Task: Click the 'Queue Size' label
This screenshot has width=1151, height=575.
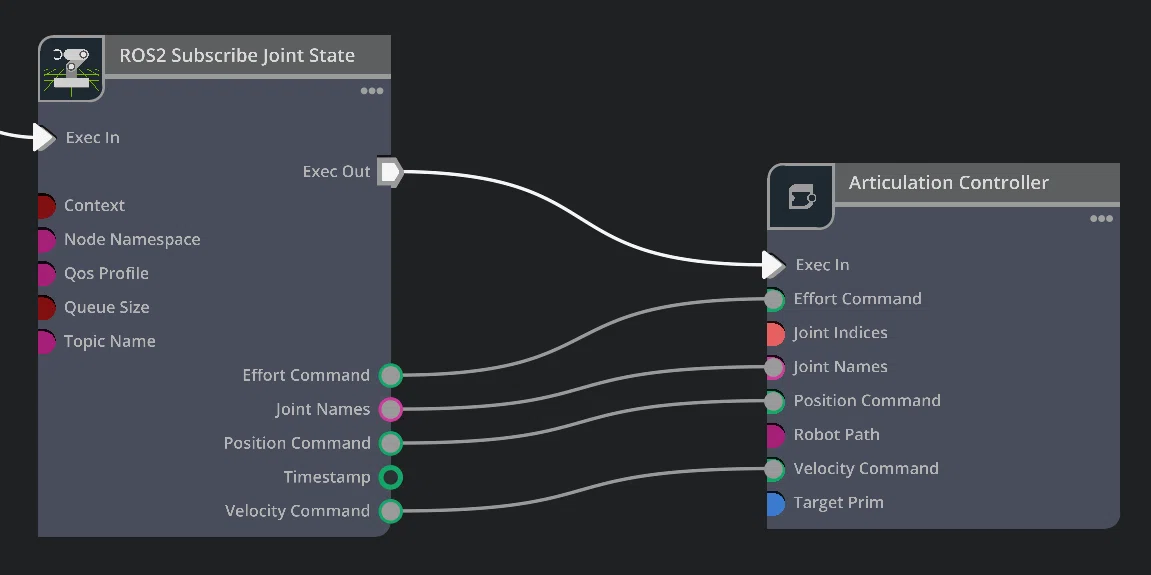Action: pyautogui.click(x=106, y=307)
